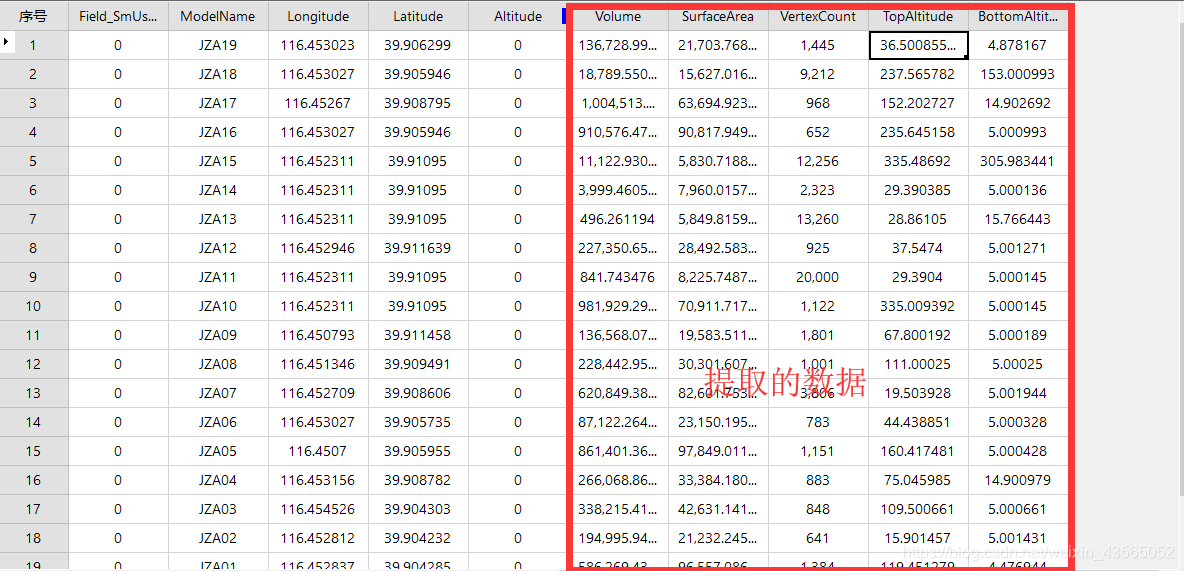1184x571 pixels.
Task: Select the JZA10 cell
Action: 217,306
